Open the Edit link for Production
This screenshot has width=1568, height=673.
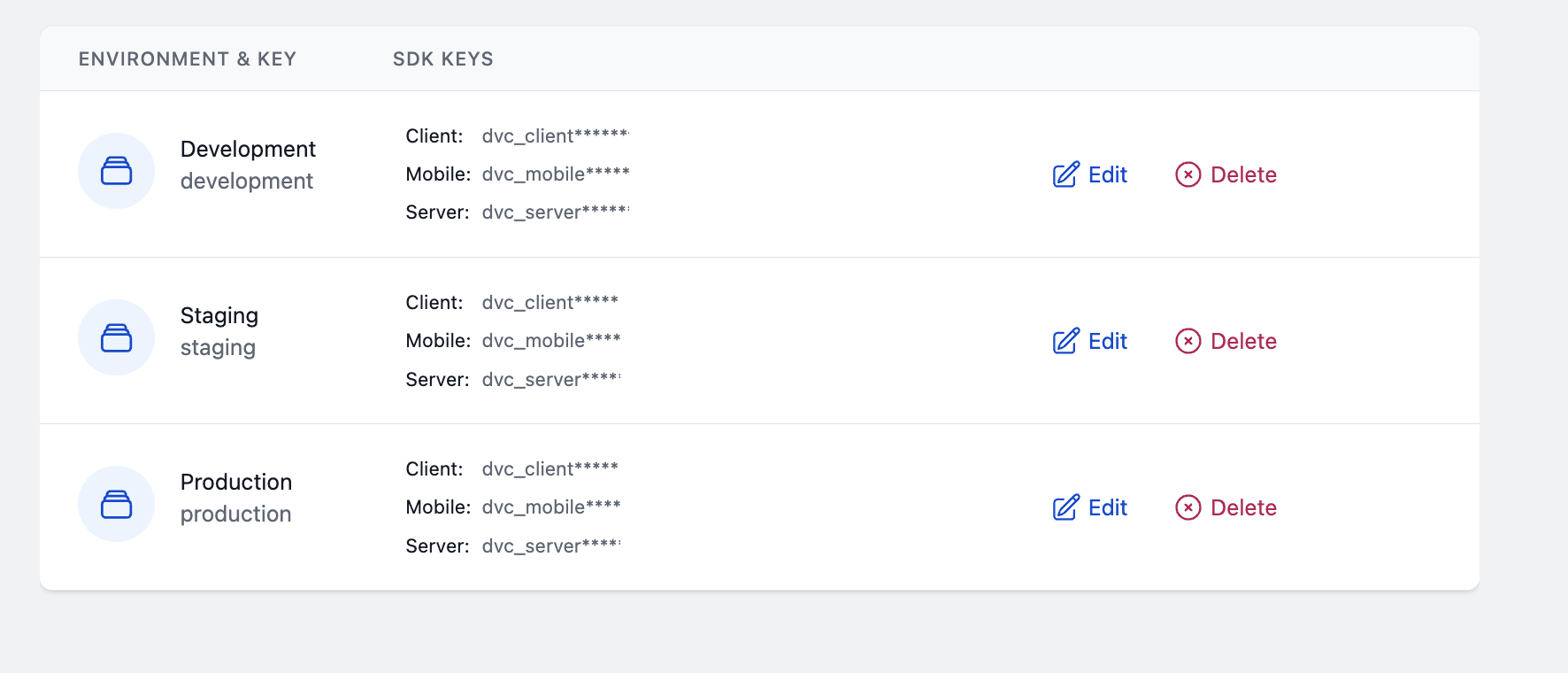1107,507
